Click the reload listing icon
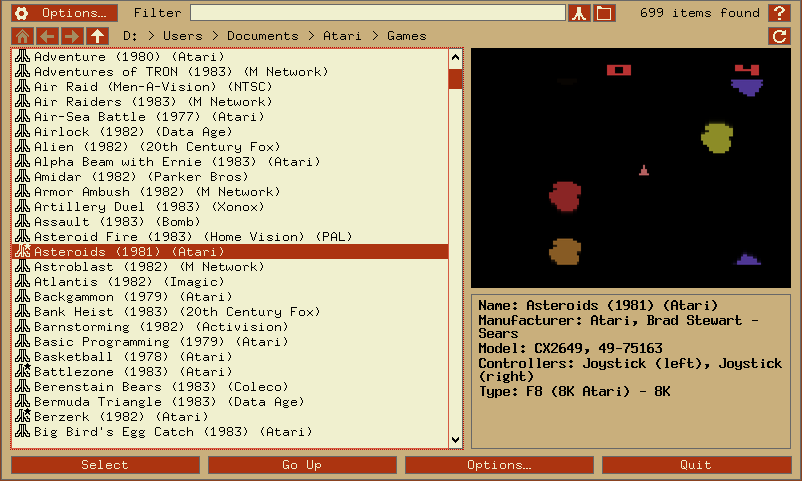Image resolution: width=802 pixels, height=481 pixels. 779,36
